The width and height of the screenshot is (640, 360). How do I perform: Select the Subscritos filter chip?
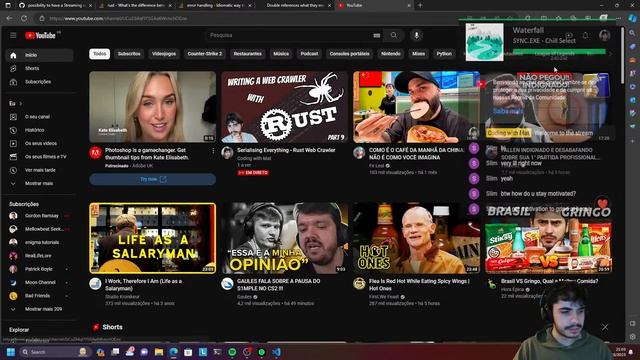[129, 54]
